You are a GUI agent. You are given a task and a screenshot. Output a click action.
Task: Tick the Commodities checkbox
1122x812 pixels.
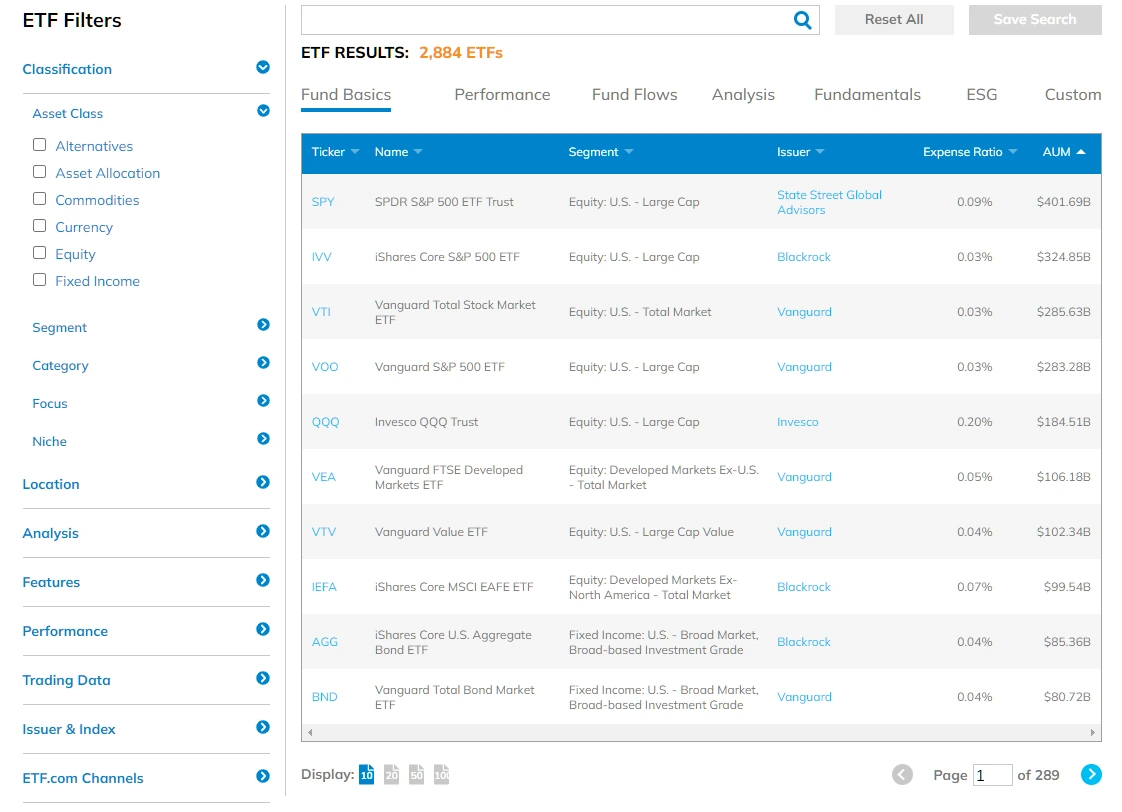(39, 199)
